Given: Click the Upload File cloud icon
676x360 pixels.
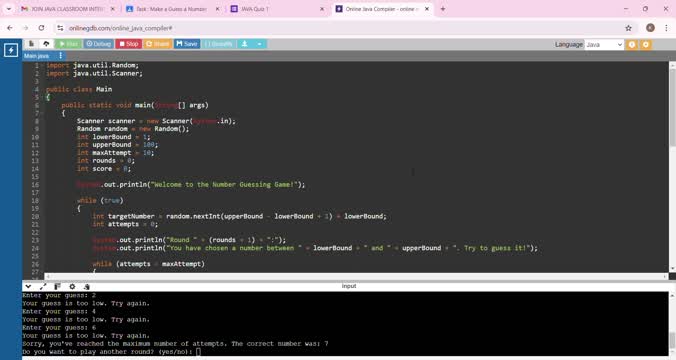Looking at the screenshot, I should 46,44.
